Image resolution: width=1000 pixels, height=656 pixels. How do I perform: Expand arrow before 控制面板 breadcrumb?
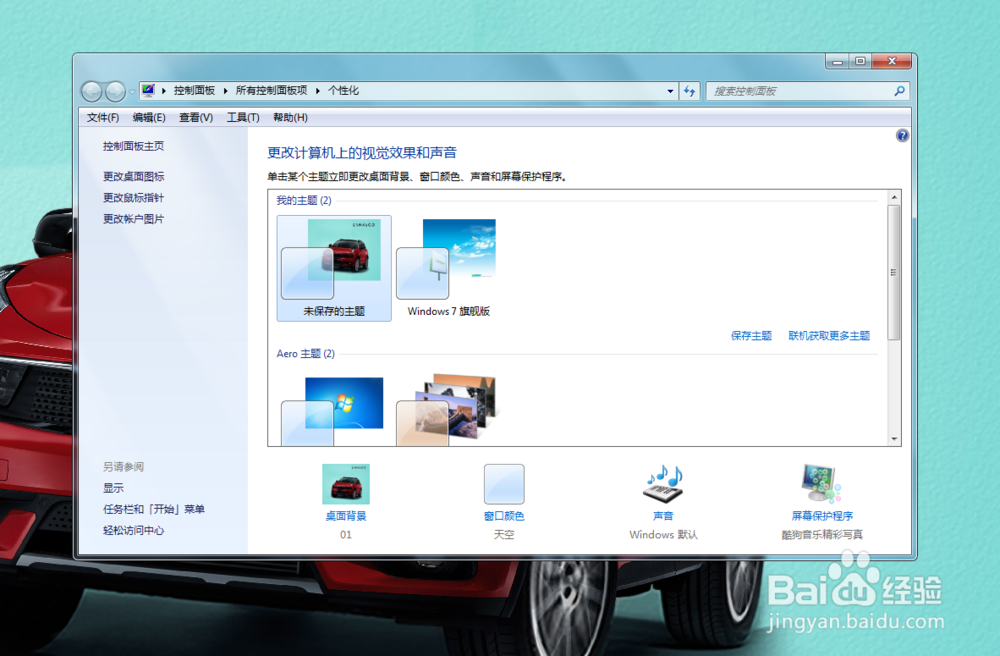164,91
